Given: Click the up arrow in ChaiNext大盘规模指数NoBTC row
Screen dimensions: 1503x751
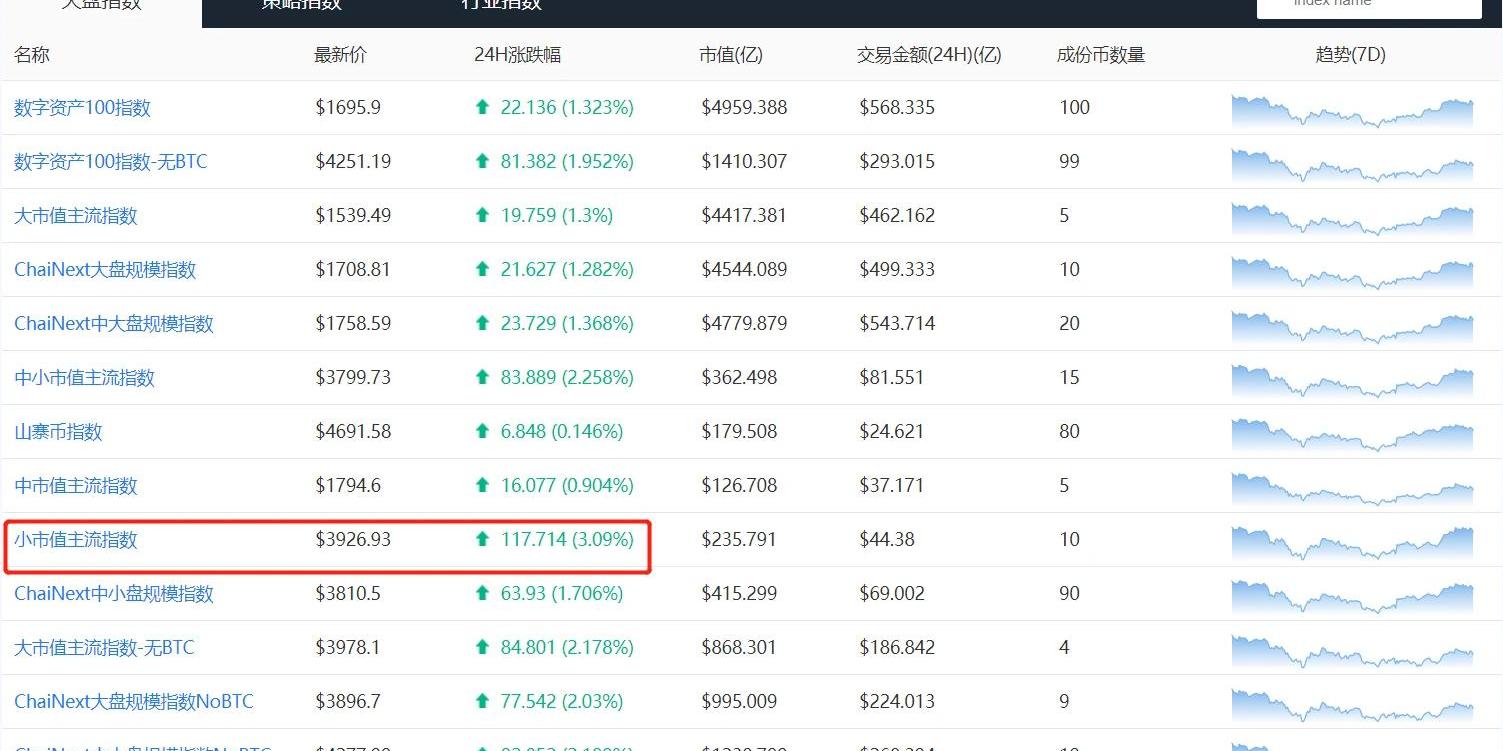Looking at the screenshot, I should point(483,702).
